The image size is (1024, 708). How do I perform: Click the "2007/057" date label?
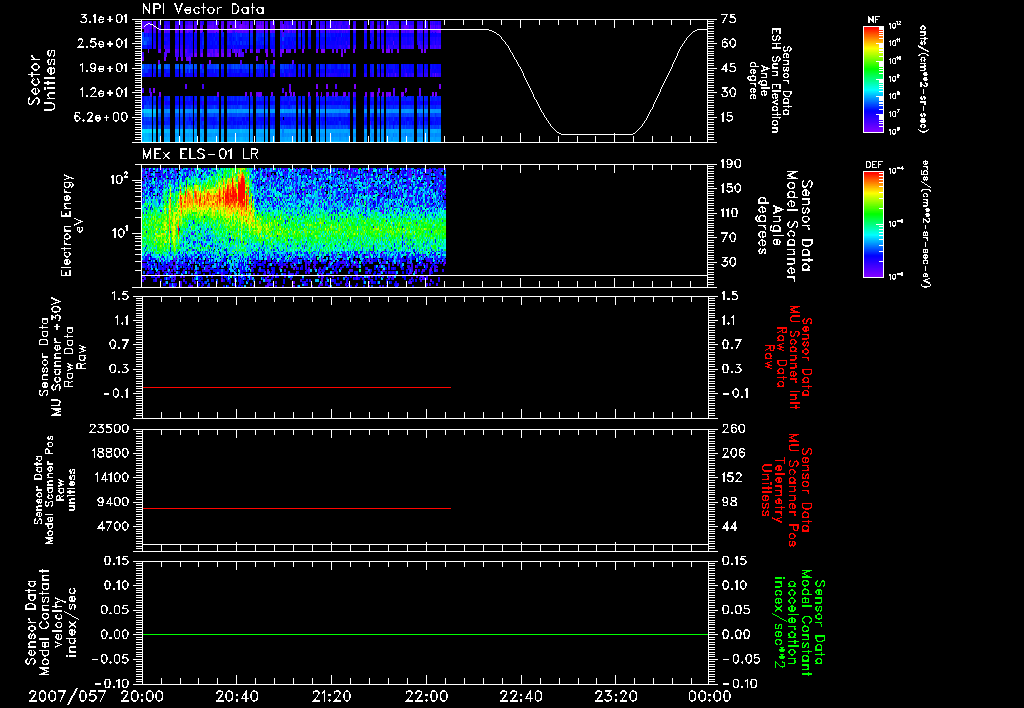point(67,696)
